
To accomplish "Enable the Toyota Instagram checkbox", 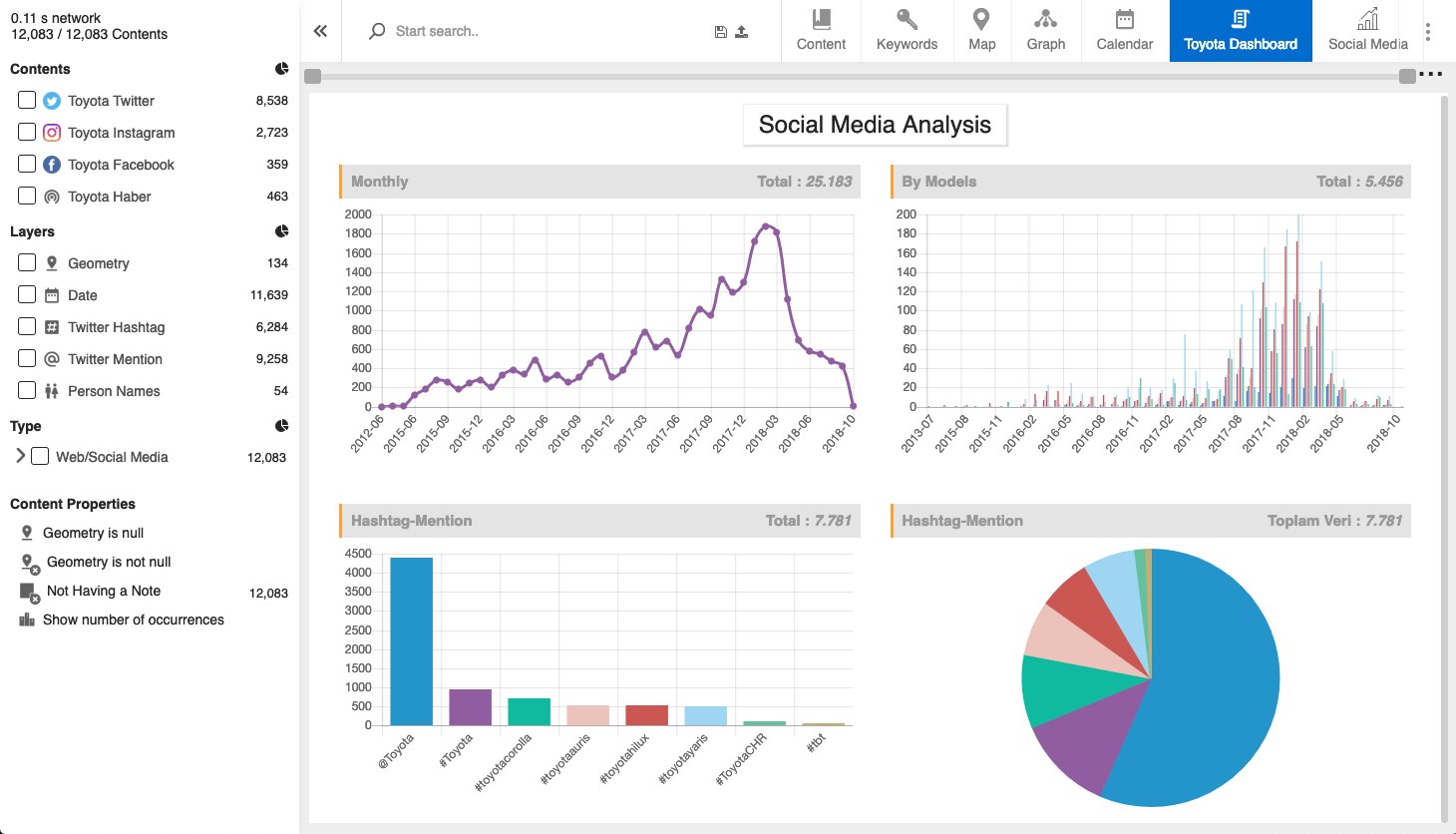I will [x=27, y=132].
